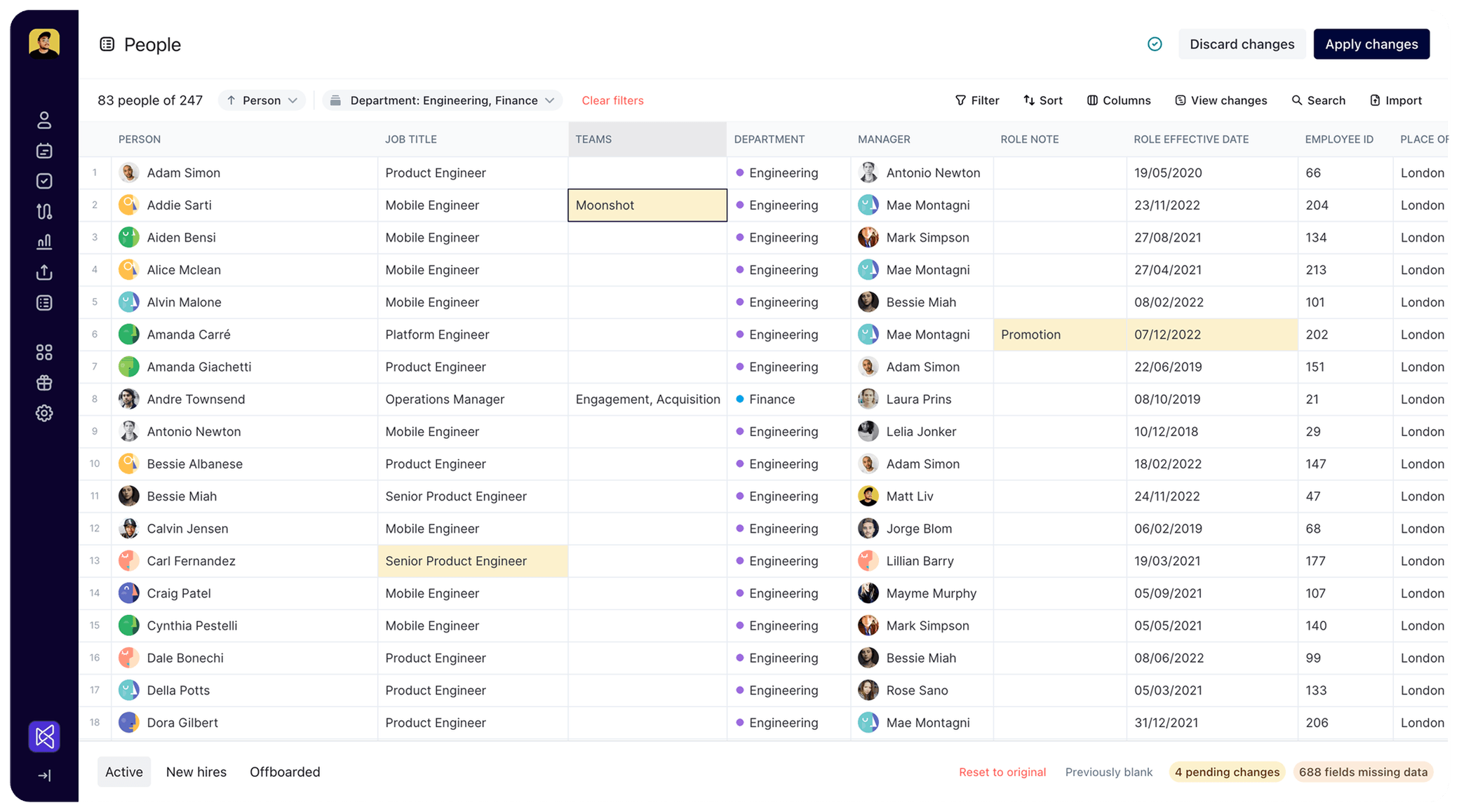Open the tasks checklist sidebar icon
Image resolution: width=1459 pixels, height=812 pixels.
tap(44, 180)
